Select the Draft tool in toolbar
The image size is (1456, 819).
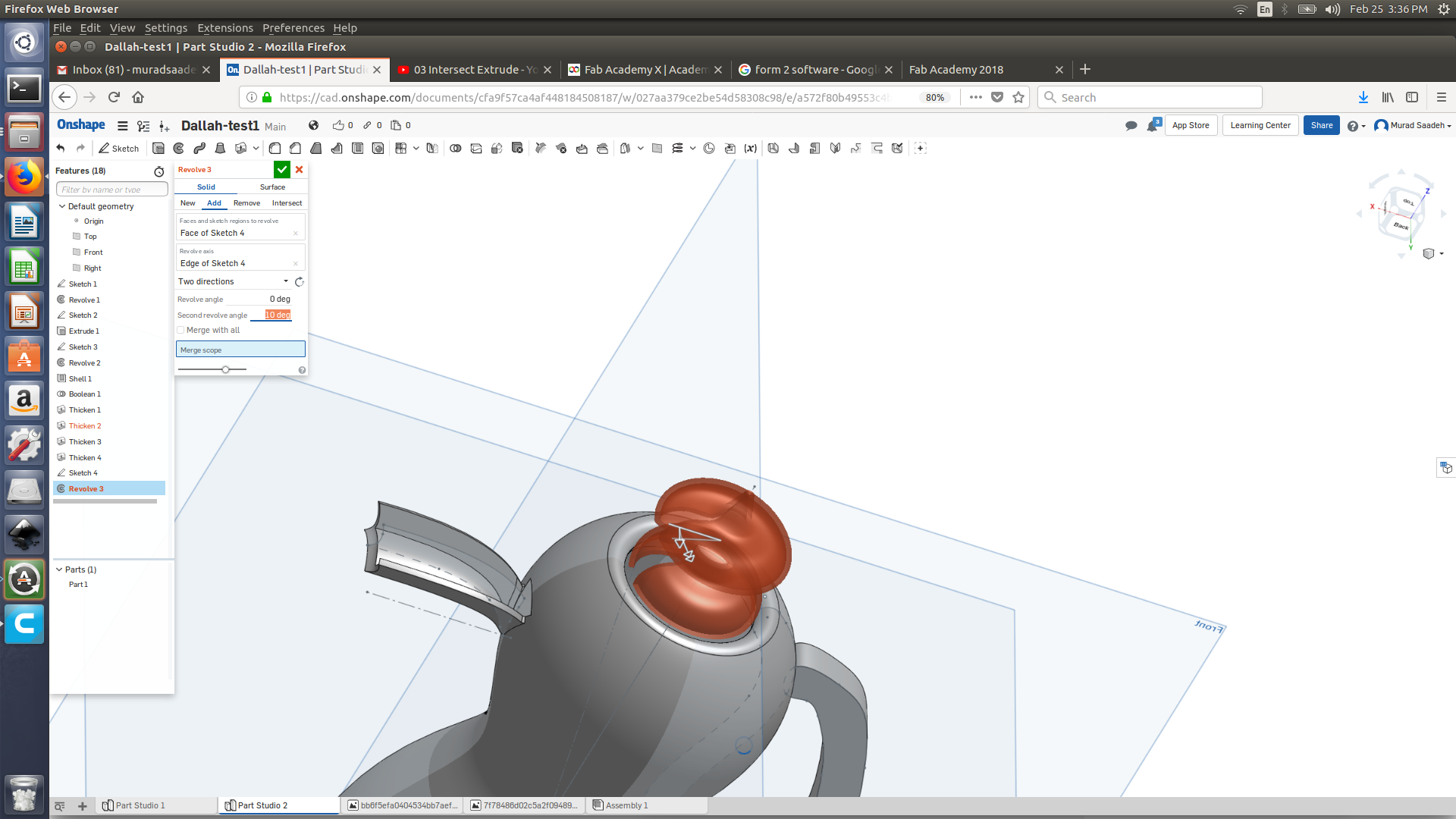coord(316,149)
